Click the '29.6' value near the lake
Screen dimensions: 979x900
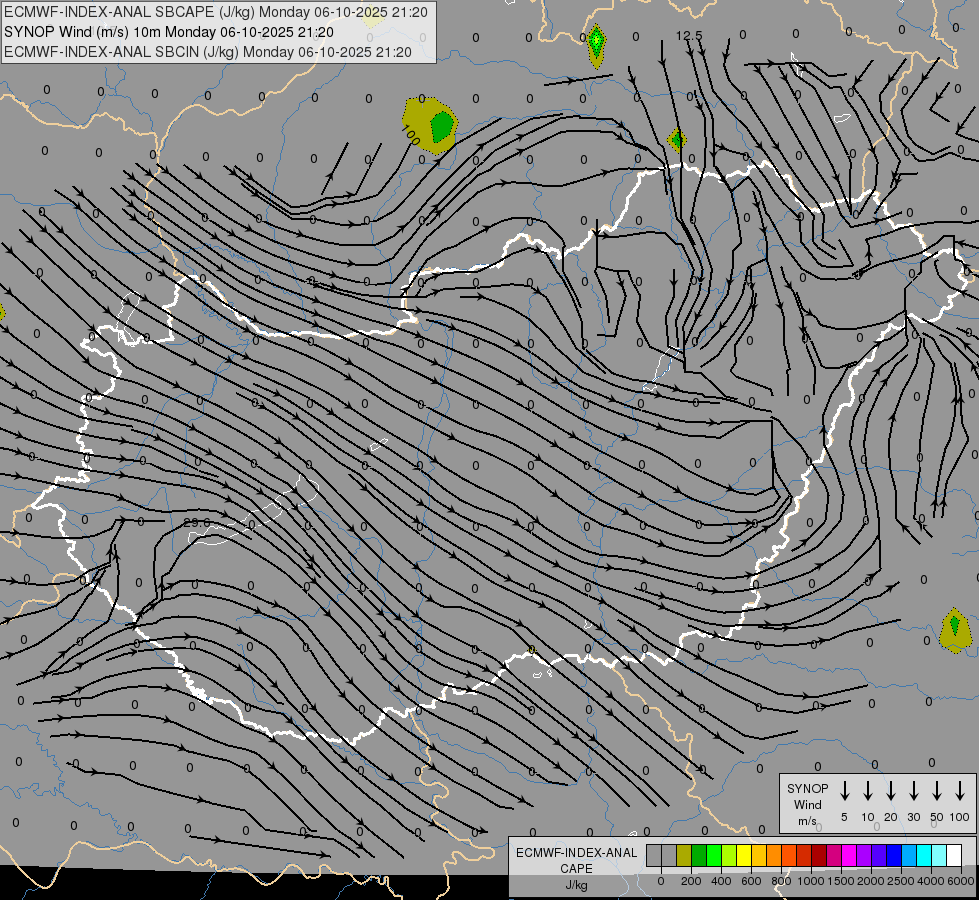click(x=197, y=523)
